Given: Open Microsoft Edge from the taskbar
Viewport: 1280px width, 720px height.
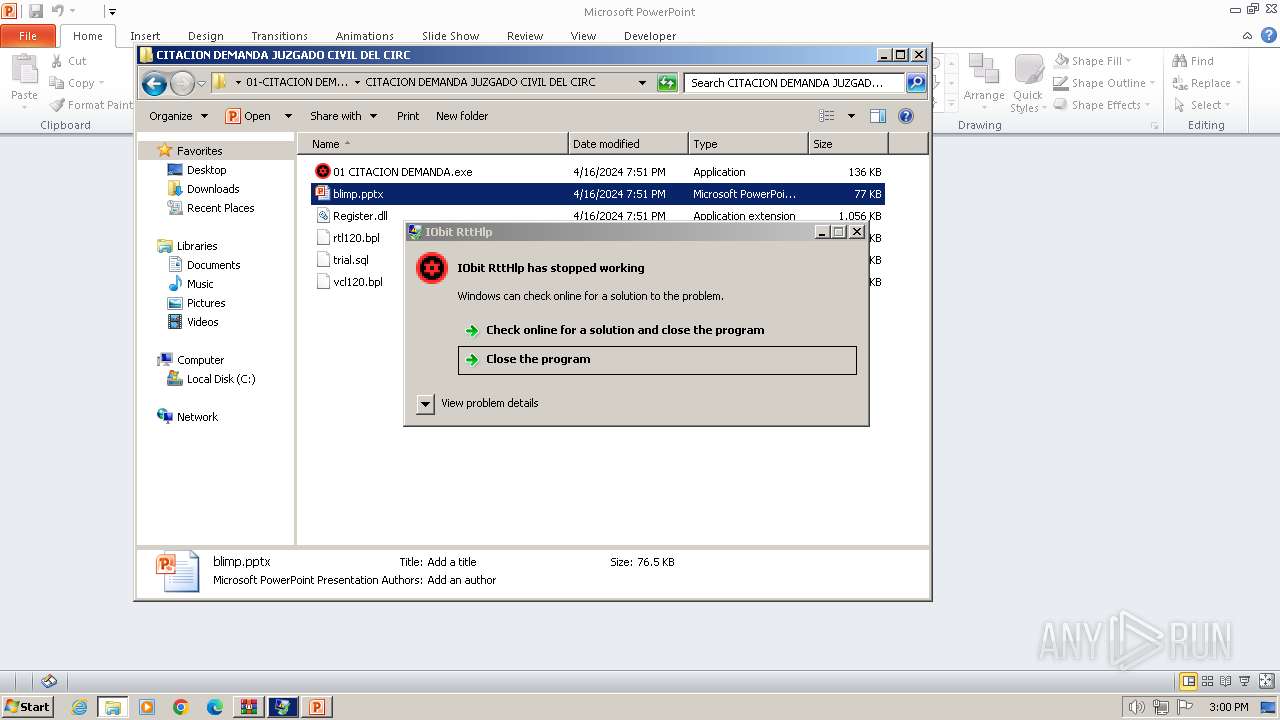Looking at the screenshot, I should (215, 707).
